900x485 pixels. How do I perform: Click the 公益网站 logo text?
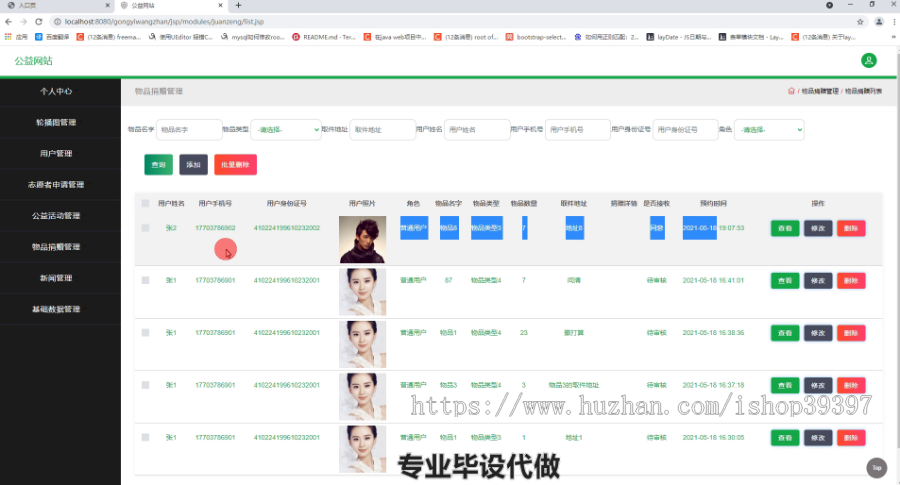point(33,61)
